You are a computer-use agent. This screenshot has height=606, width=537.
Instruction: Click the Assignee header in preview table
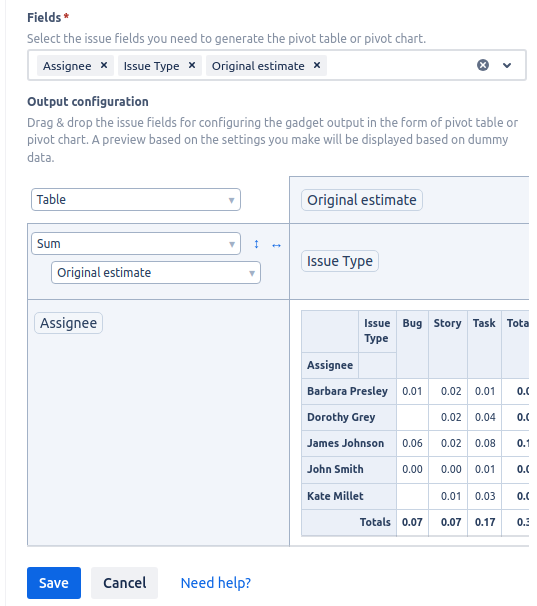(330, 365)
